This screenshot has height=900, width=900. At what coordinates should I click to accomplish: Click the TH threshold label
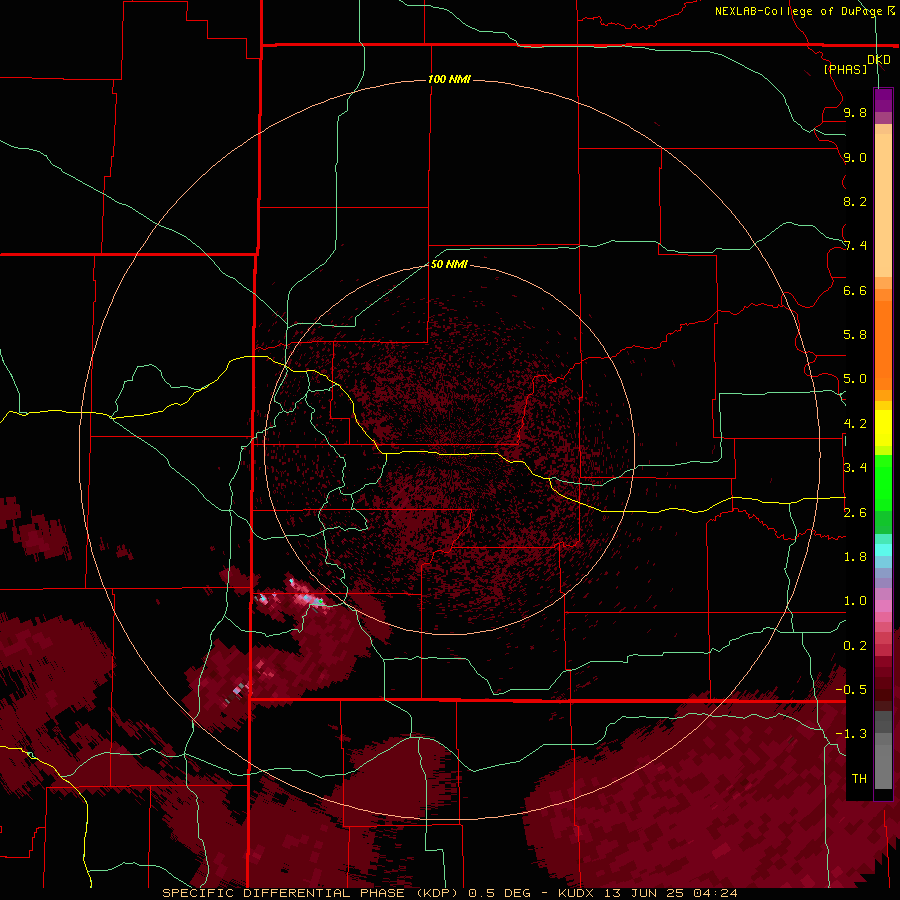click(859, 779)
